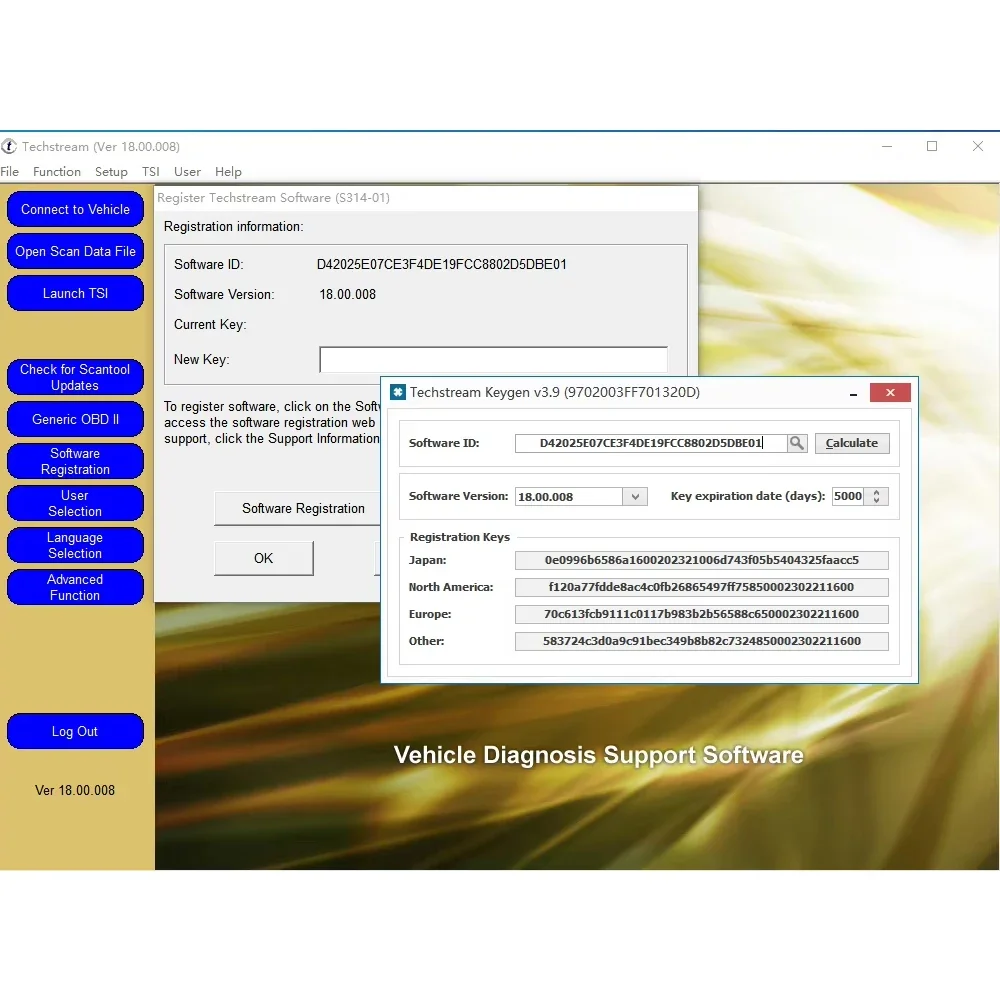Image resolution: width=1000 pixels, height=1000 pixels.
Task: Check for Scantool Updates
Action: coord(75,376)
